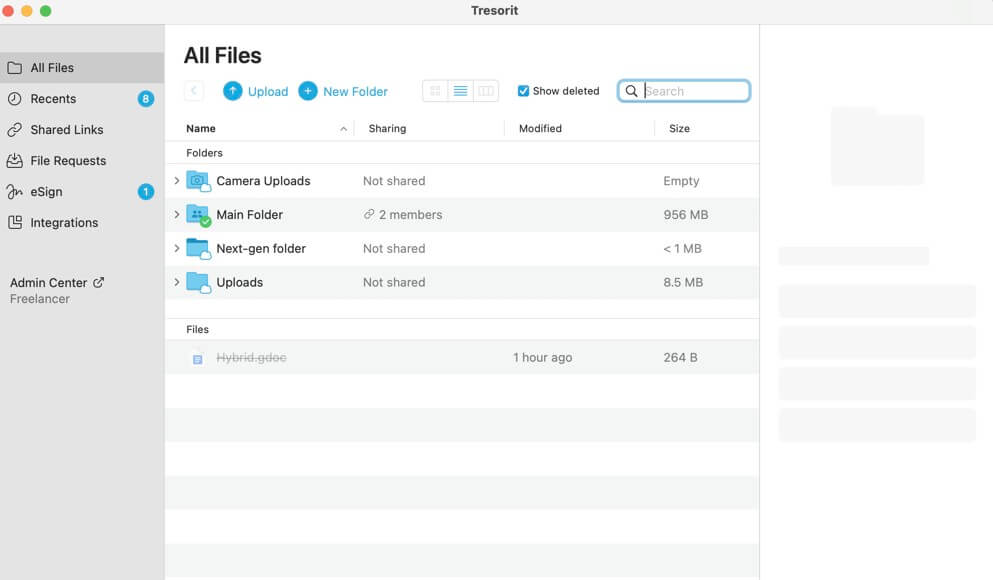Screen dimensions: 993x580
Task: Click the Hybrid.gdoc document icon
Action: [x=198, y=358]
